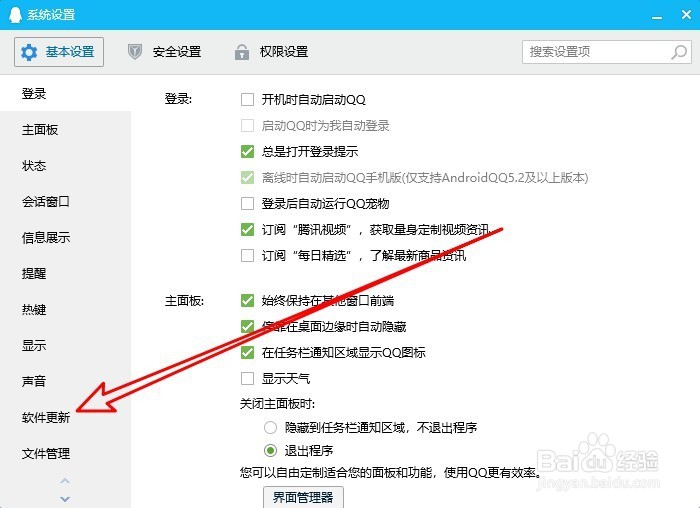Click the QQ penguin logo in title bar
The height and width of the screenshot is (508, 700).
(x=15, y=15)
